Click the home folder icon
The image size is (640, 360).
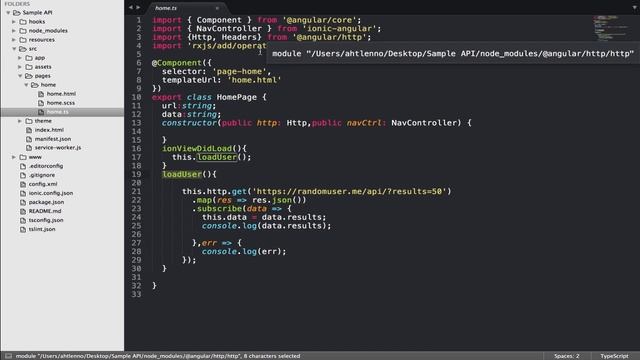[x=35, y=85]
